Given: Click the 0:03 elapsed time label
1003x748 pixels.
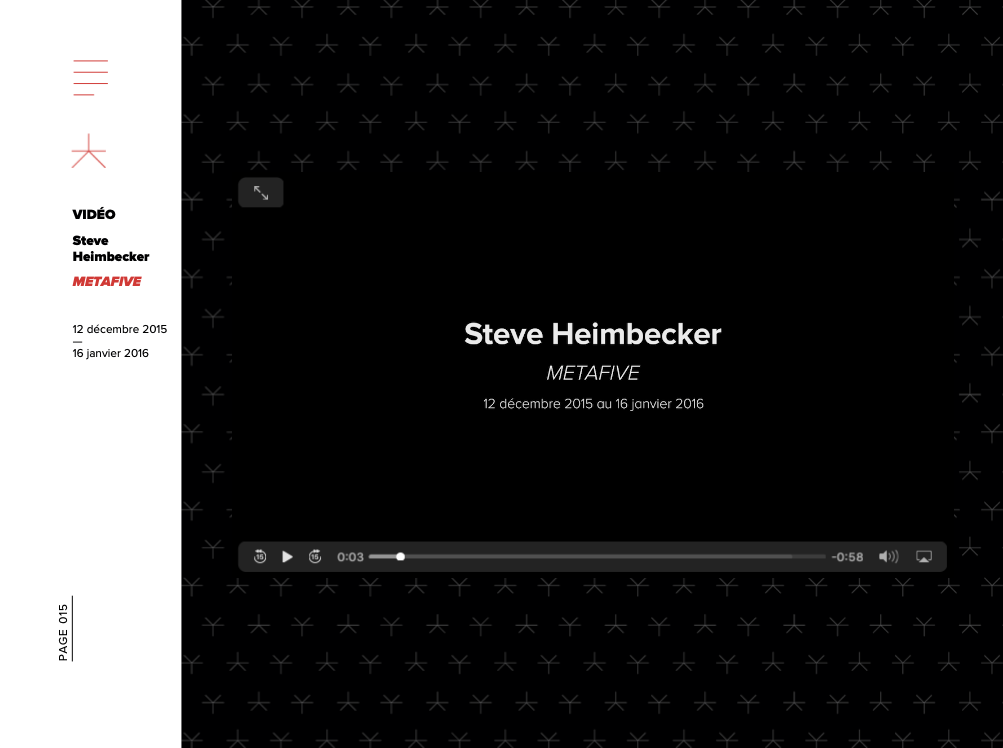Looking at the screenshot, I should pos(350,557).
